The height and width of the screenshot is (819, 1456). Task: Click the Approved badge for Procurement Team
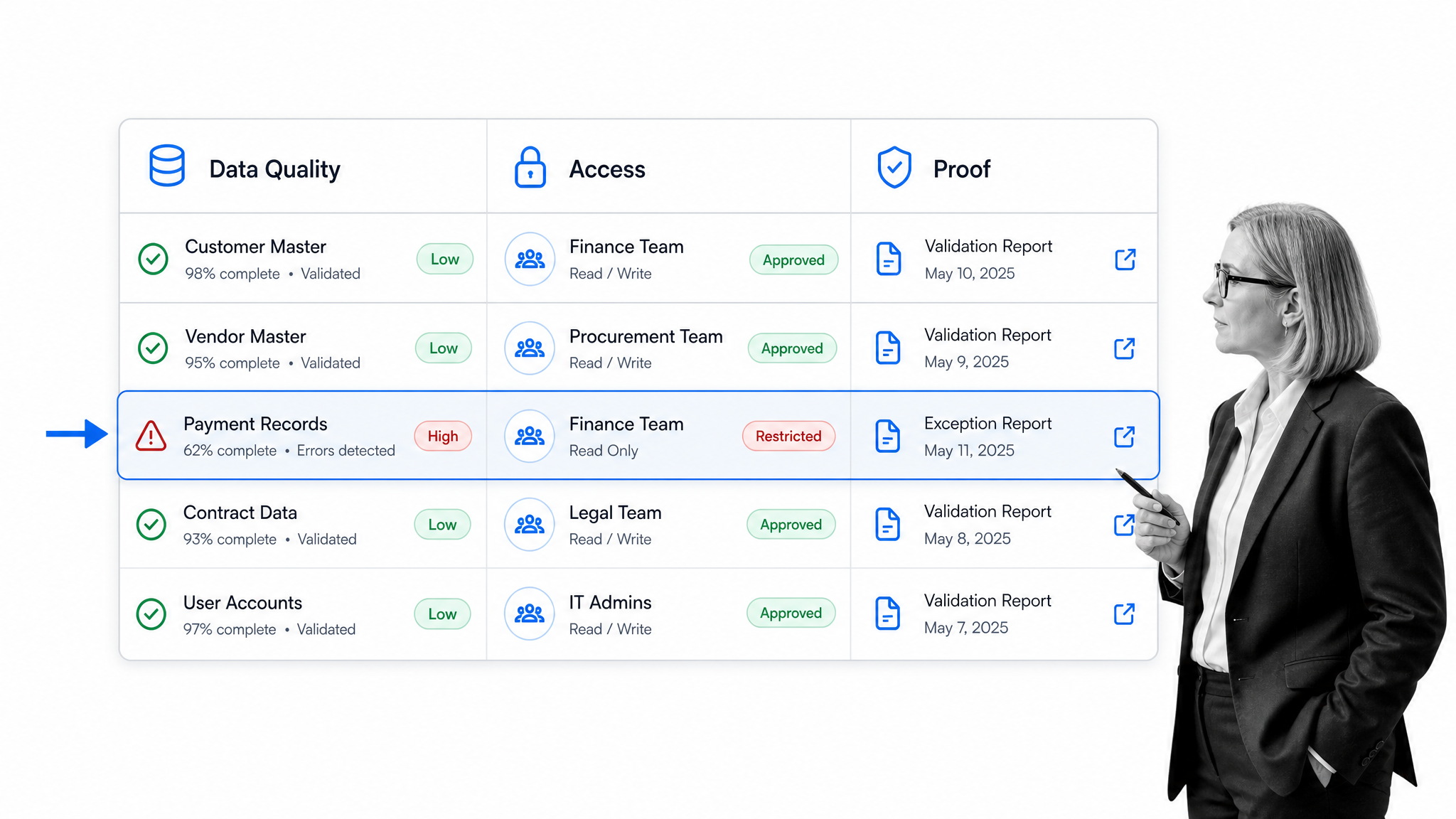point(792,348)
